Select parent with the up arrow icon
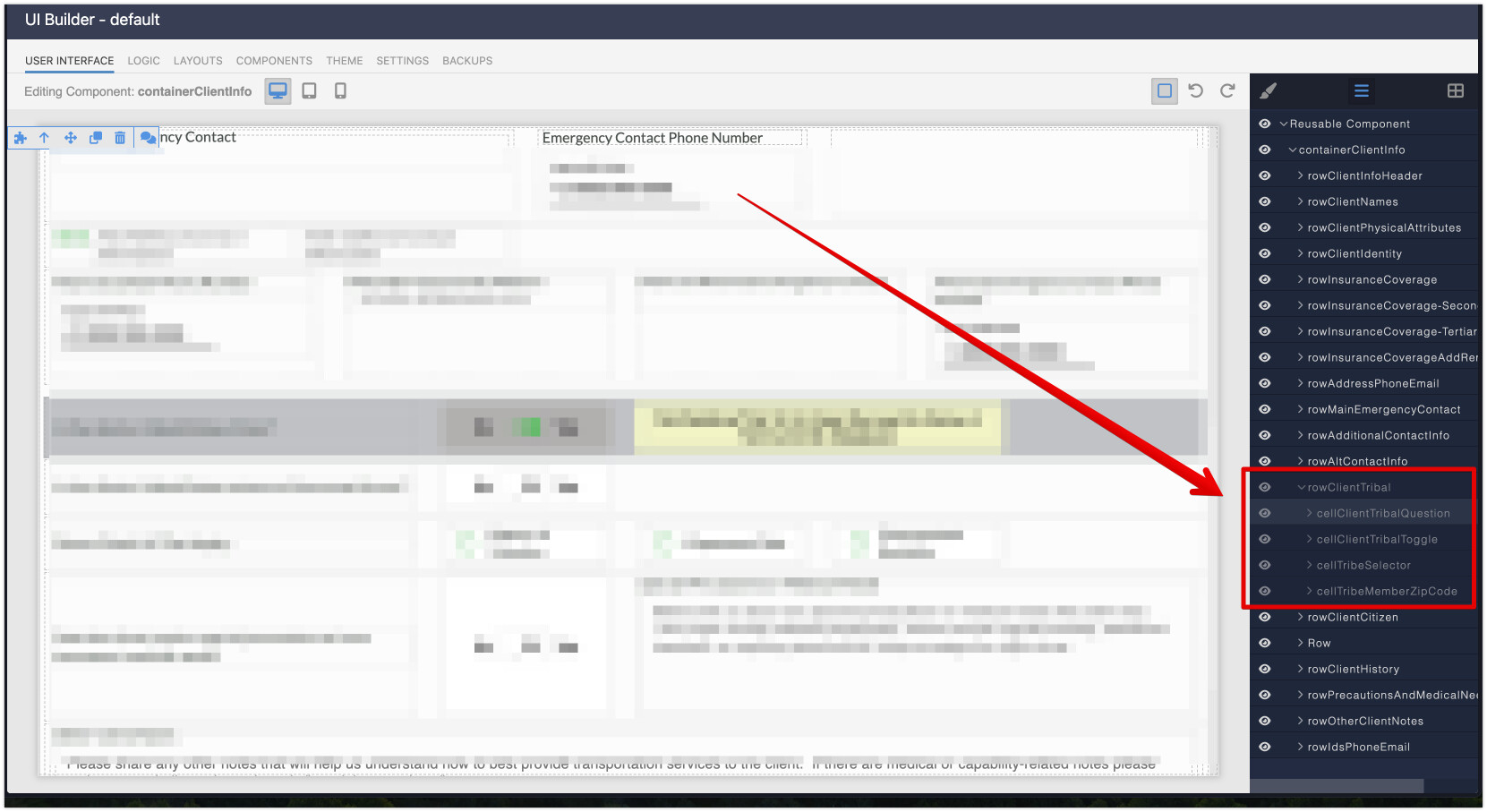This screenshot has height=812, width=1487. pyautogui.click(x=44, y=138)
